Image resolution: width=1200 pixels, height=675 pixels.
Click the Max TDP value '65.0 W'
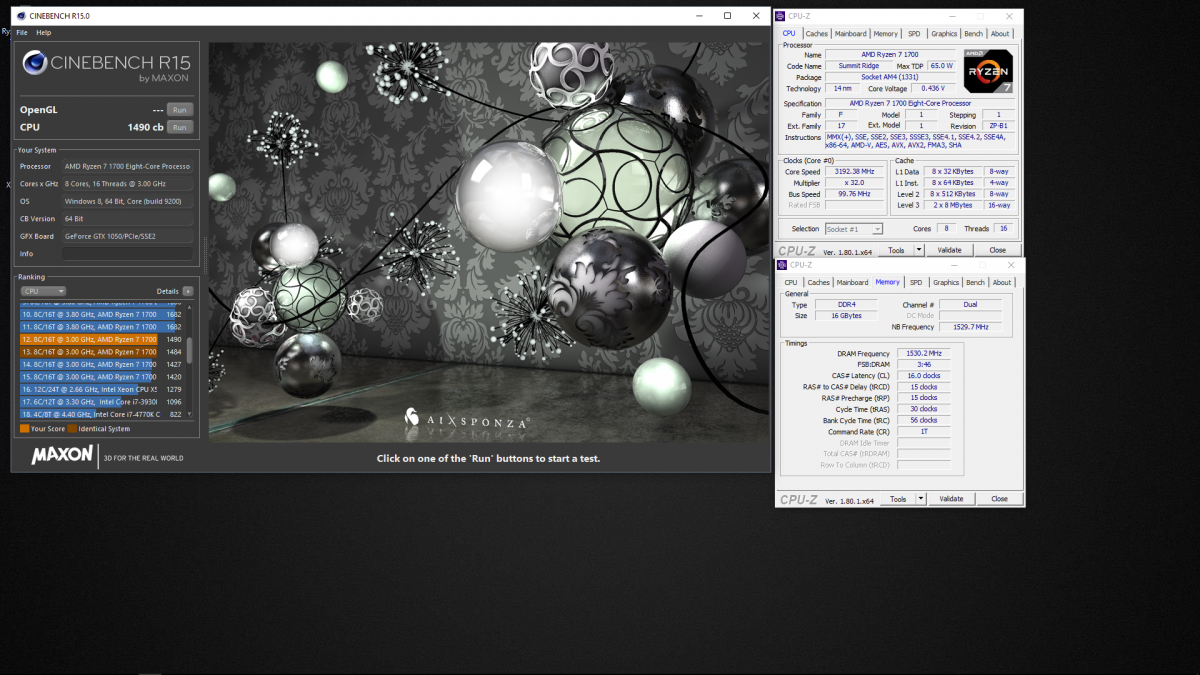941,66
